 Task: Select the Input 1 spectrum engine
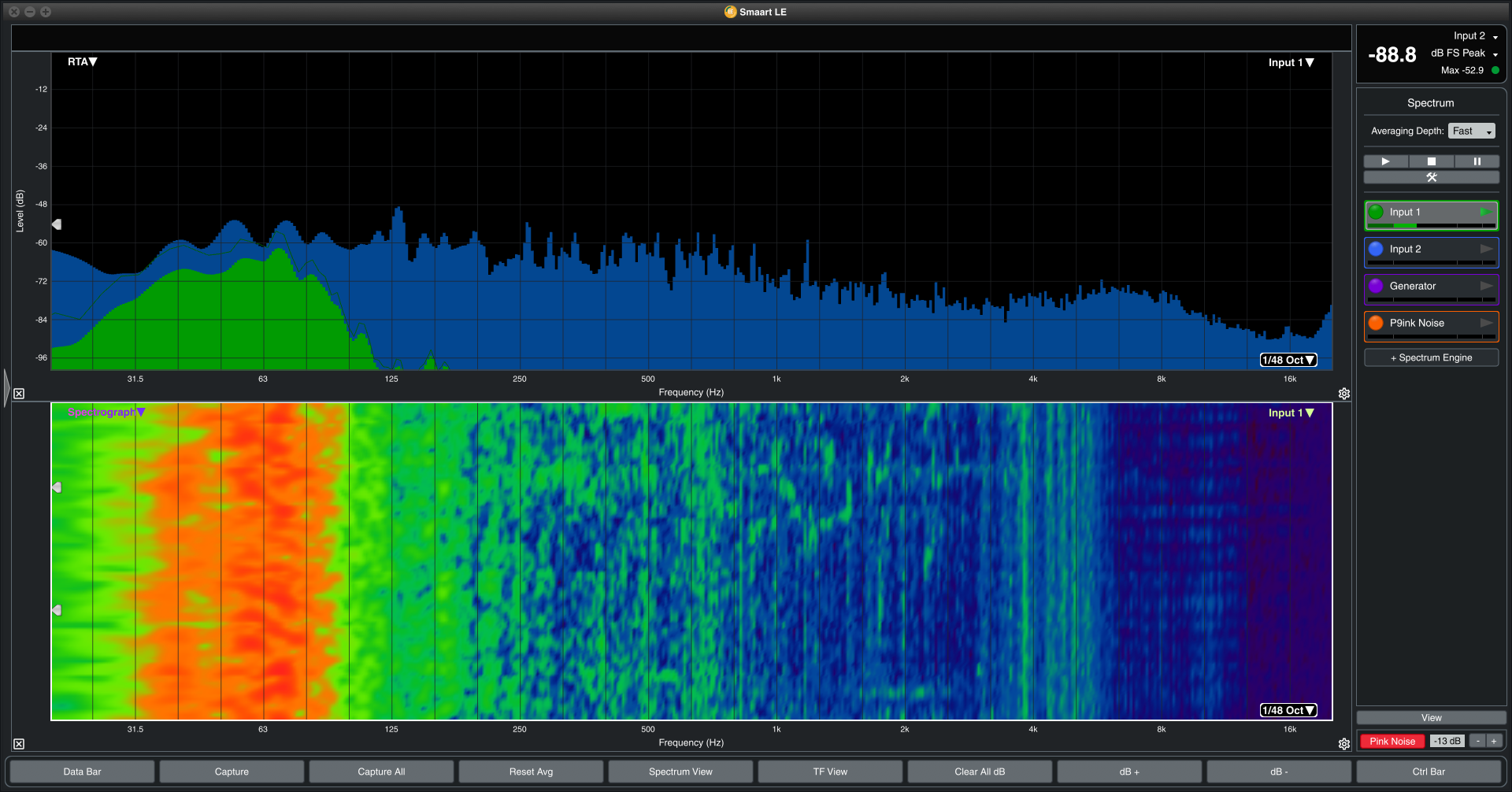tap(1432, 215)
